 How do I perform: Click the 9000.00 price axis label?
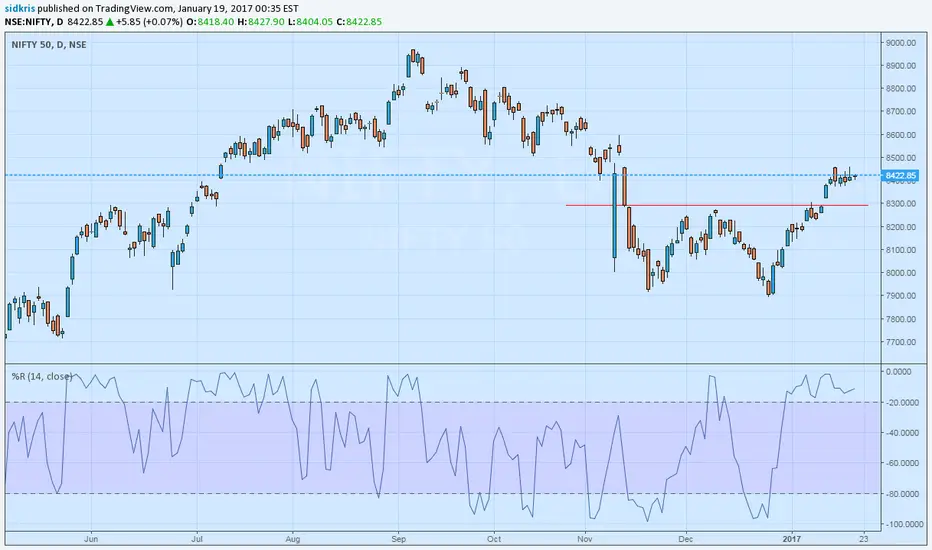click(901, 43)
